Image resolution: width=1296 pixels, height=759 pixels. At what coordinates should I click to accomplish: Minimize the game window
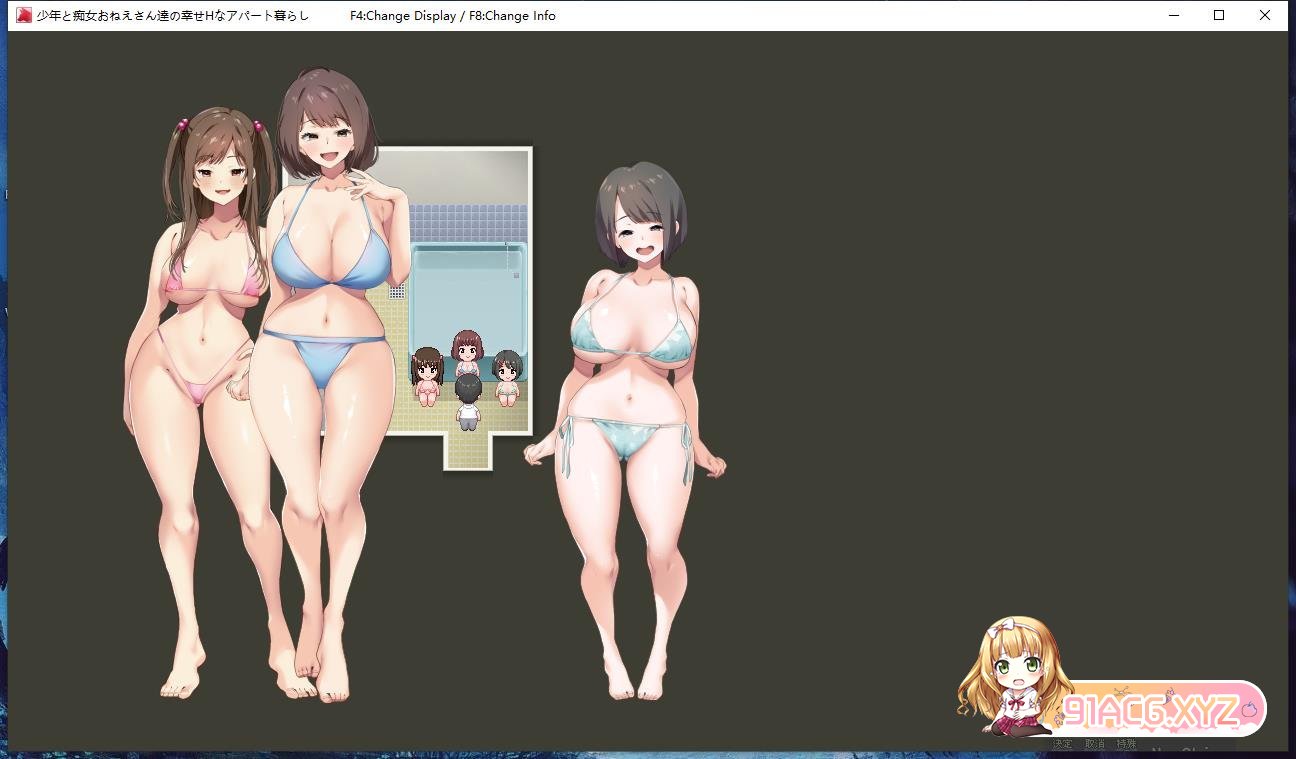click(1172, 15)
